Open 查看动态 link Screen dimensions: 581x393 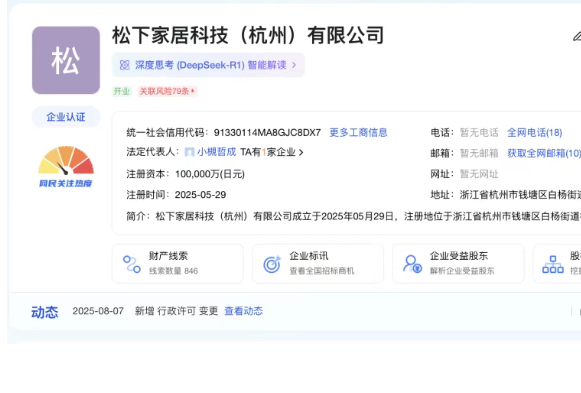click(243, 311)
